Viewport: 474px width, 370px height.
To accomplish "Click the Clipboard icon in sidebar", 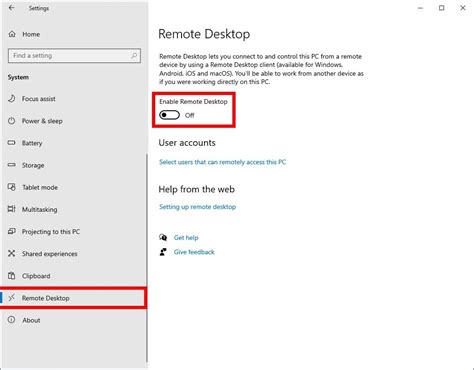I will (12, 276).
